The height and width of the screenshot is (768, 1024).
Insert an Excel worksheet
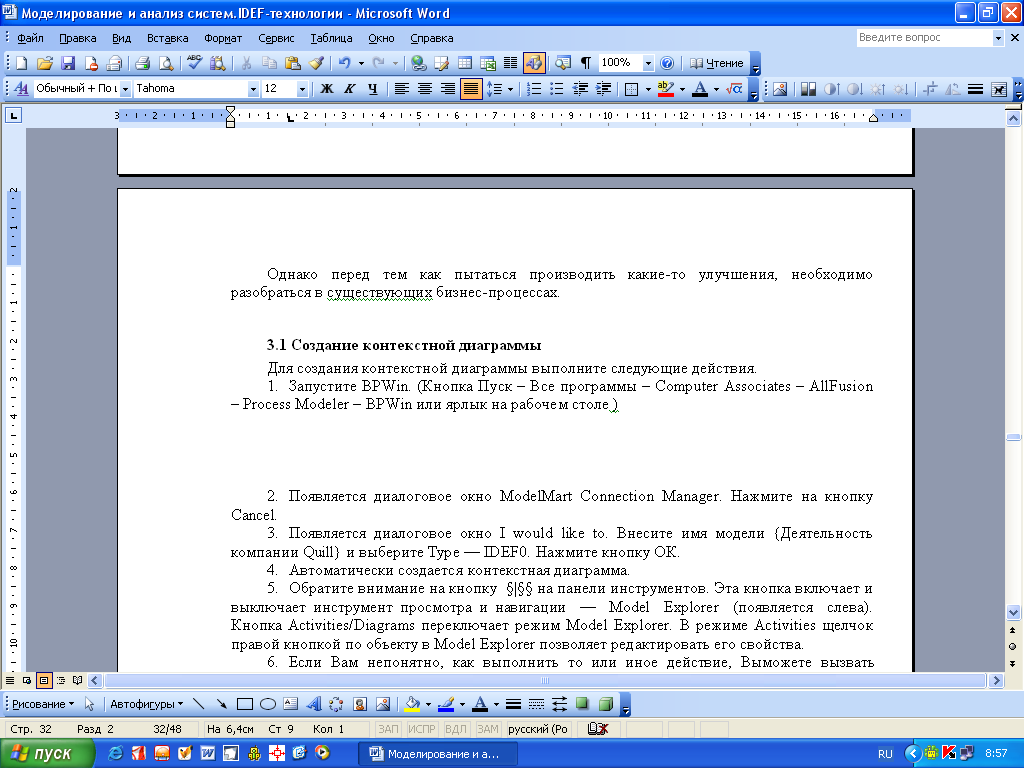point(488,63)
